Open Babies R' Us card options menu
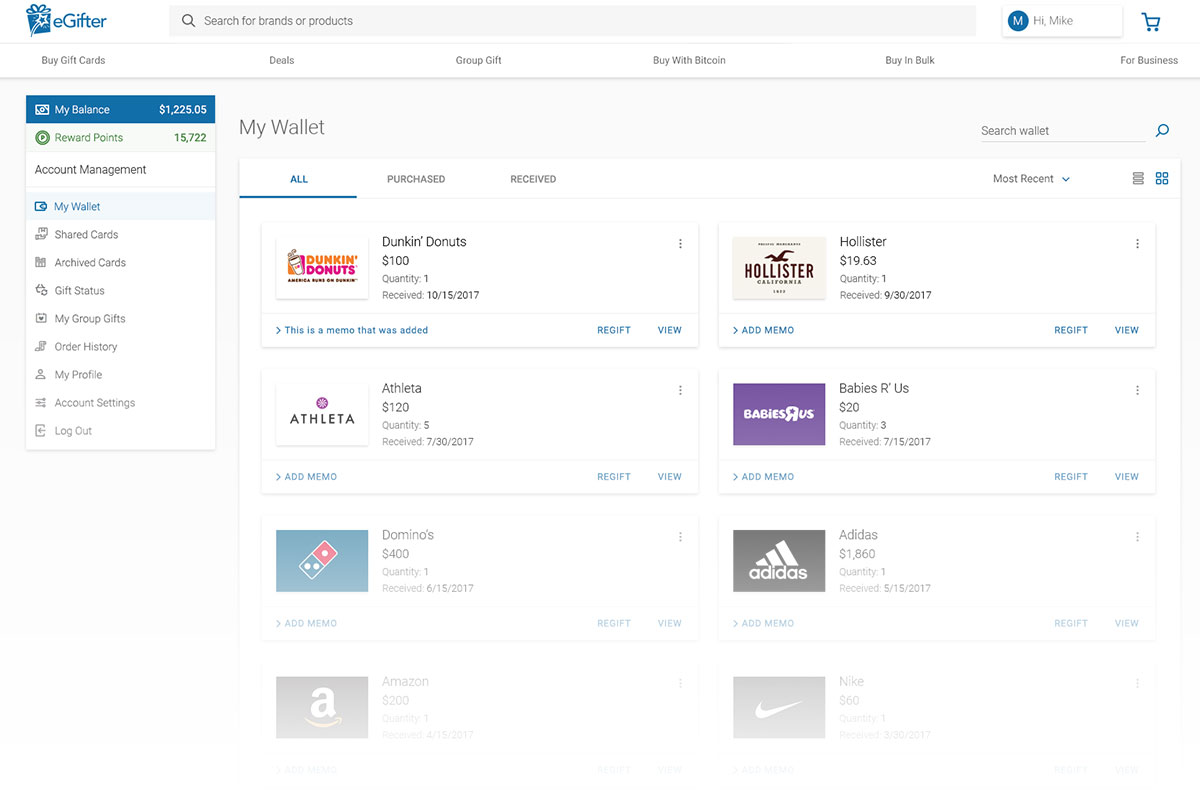This screenshot has height=800, width=1200. (1137, 391)
